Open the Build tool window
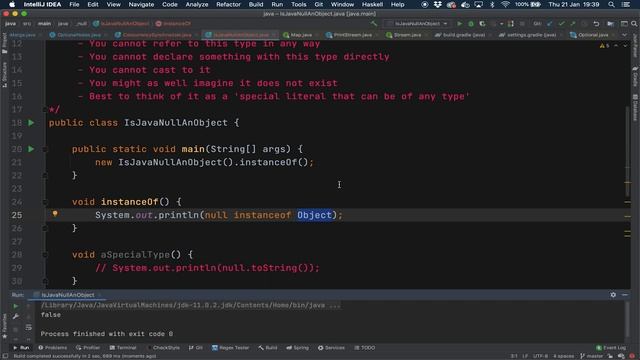This screenshot has height=360, width=640. 268,348
